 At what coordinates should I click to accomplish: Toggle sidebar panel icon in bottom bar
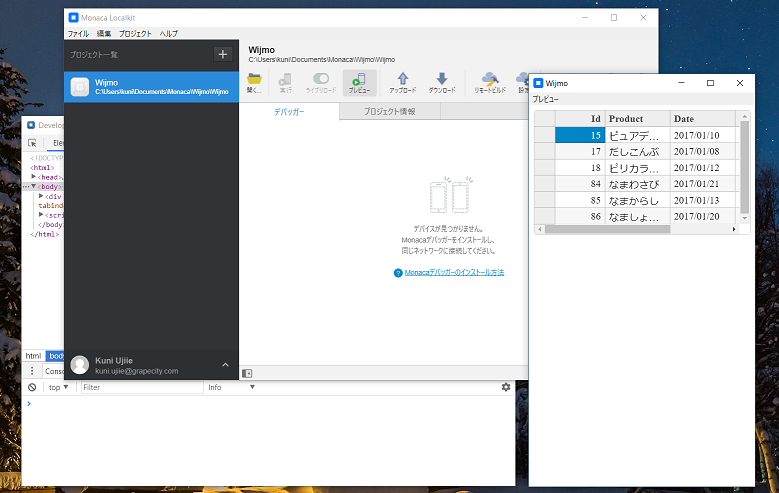[247, 373]
